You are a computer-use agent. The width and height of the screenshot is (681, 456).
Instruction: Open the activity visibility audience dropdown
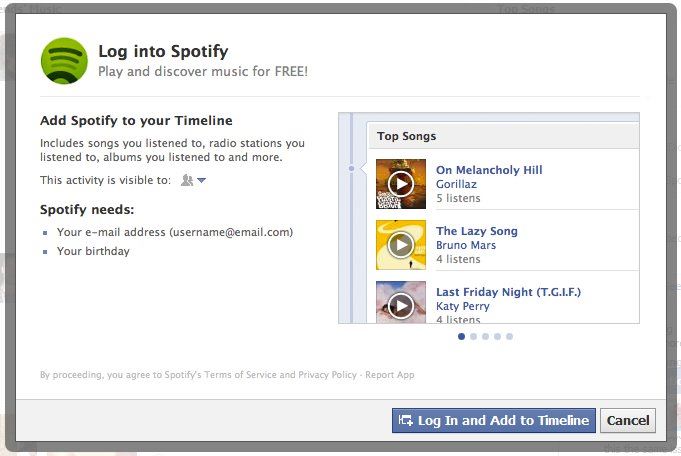tap(193, 180)
